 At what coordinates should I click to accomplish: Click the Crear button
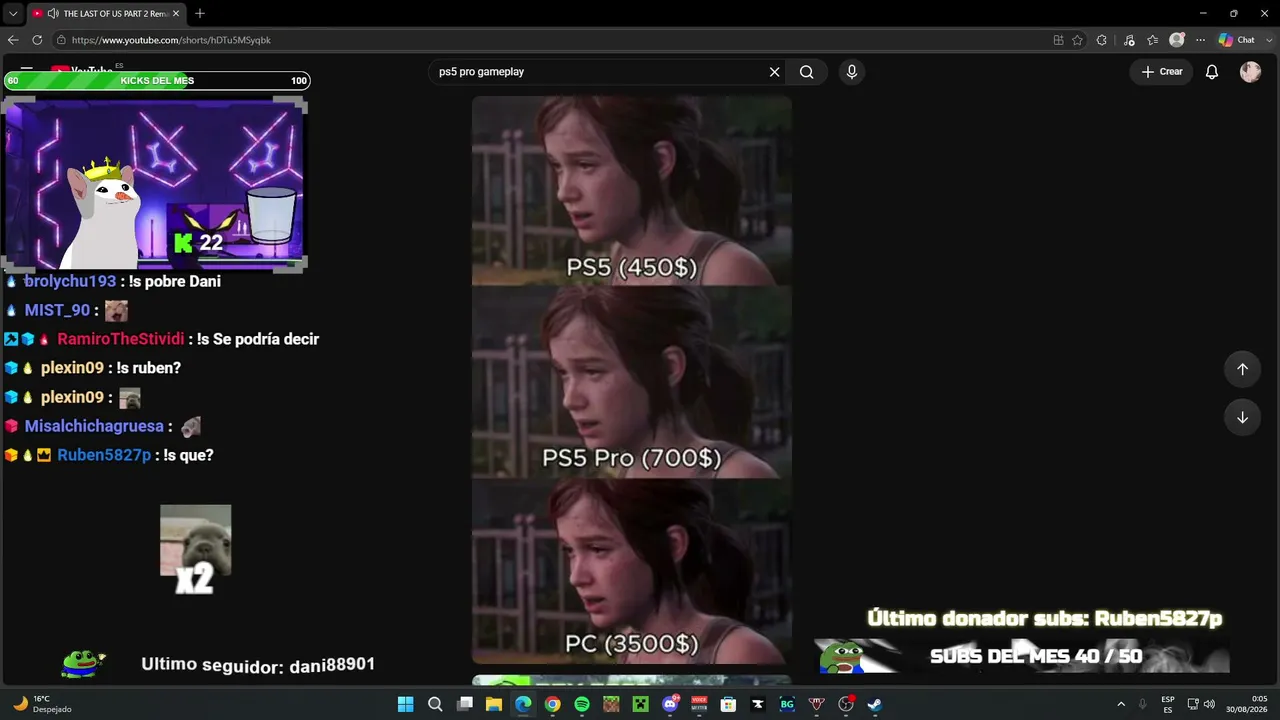point(1162,72)
